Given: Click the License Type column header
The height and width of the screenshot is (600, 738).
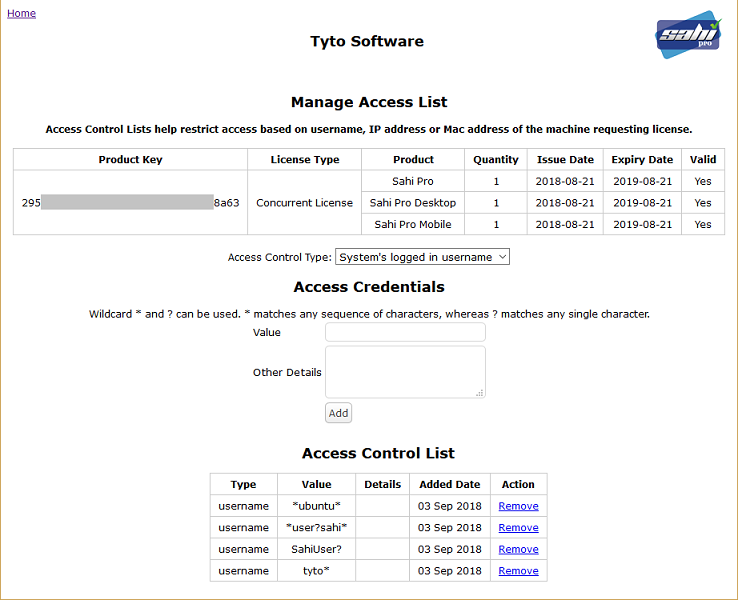Looking at the screenshot, I should pyautogui.click(x=304, y=160).
